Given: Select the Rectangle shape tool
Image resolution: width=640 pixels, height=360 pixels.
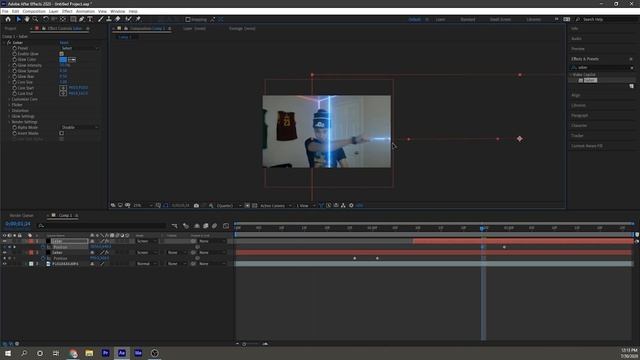Looking at the screenshot, I should tap(73, 19).
